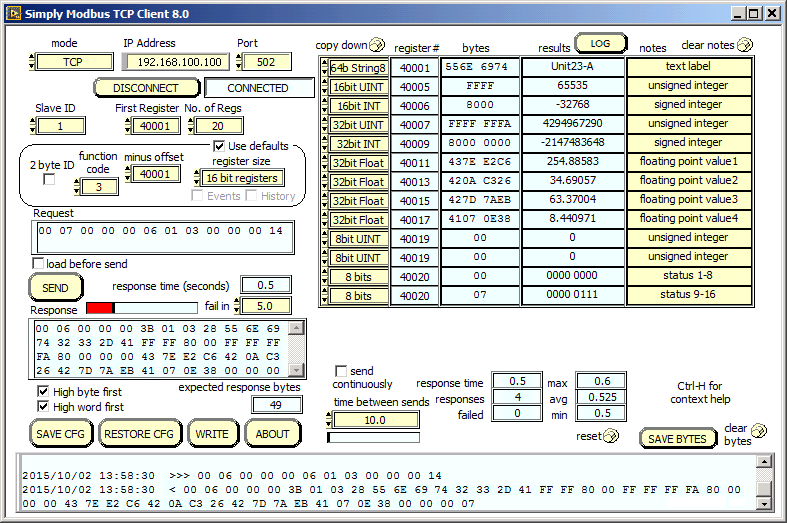Change the 32bit UINT data type selector

(x=358, y=125)
